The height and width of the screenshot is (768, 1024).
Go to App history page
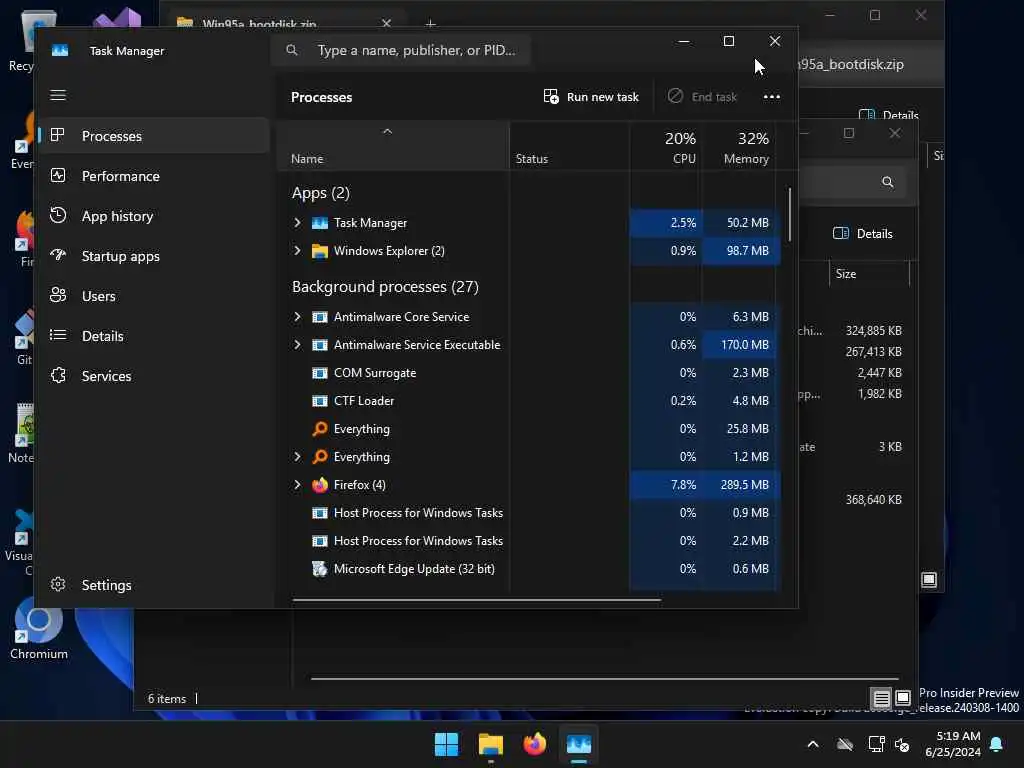[x=155, y=216]
